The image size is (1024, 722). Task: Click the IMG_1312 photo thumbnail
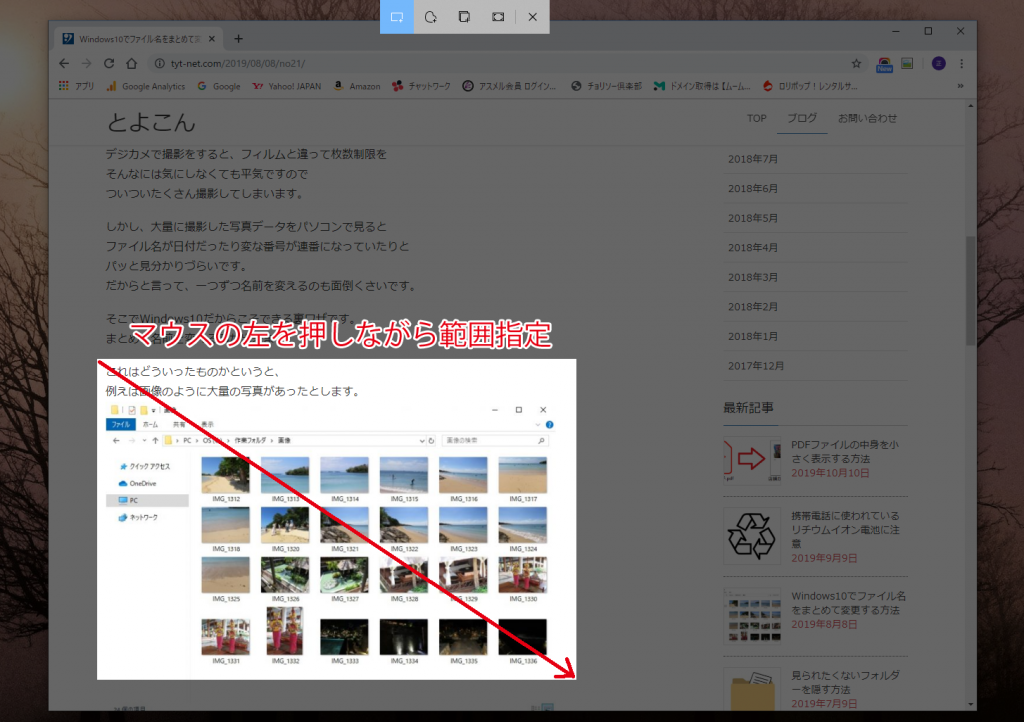[x=225, y=475]
